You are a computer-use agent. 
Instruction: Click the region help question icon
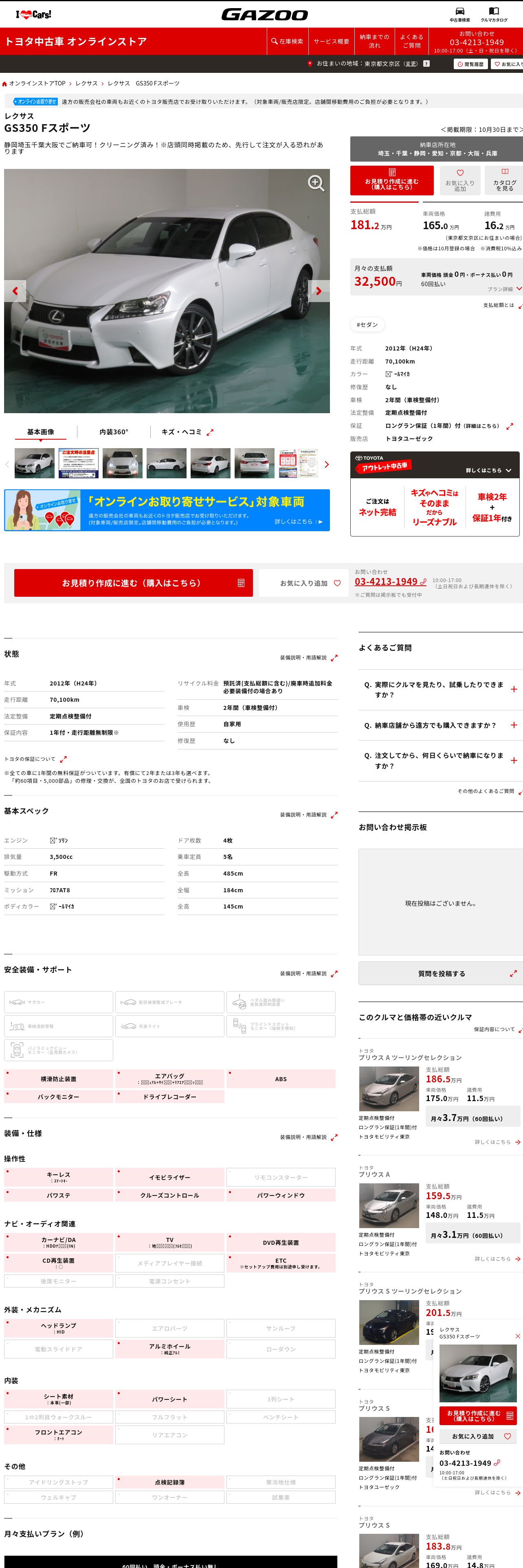click(x=426, y=64)
